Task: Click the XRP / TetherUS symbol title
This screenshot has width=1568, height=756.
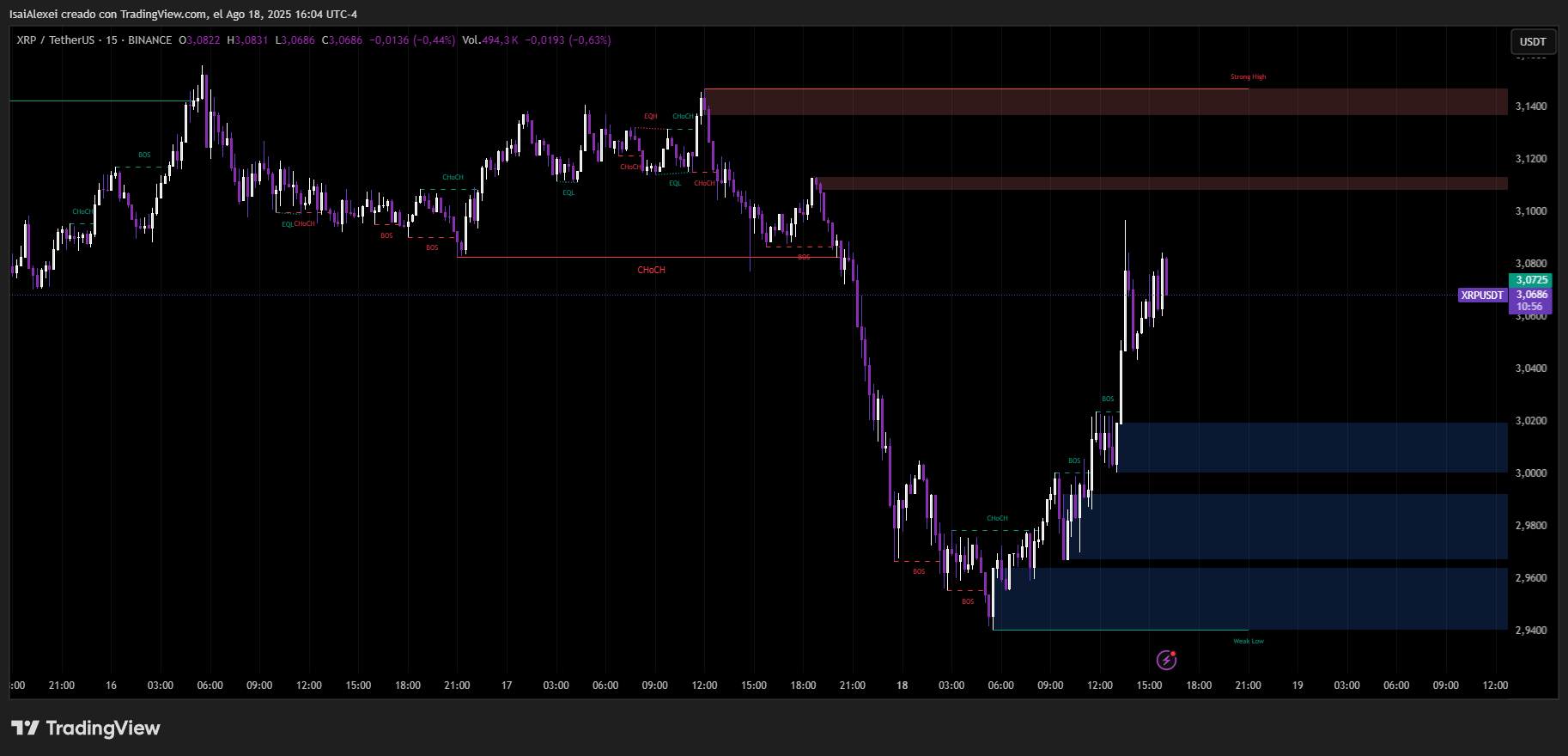Action: click(55, 40)
